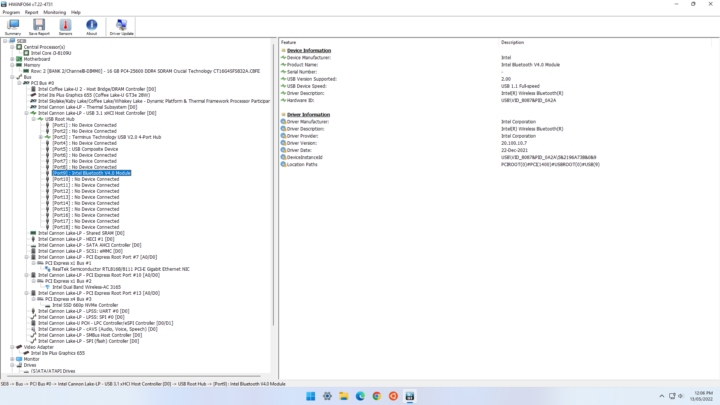Image resolution: width=720 pixels, height=405 pixels.
Task: Select Port1 No Device Connected
Action: pos(84,125)
